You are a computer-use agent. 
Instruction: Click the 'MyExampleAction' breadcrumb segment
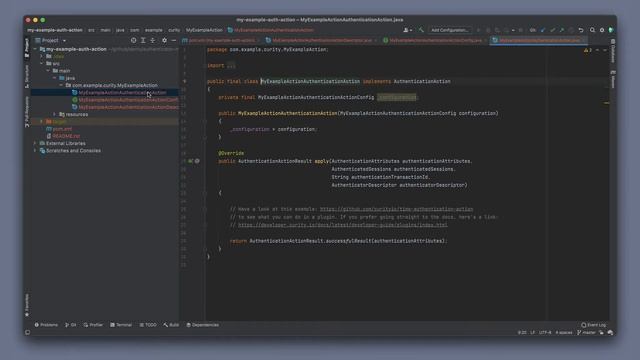[x=204, y=30]
